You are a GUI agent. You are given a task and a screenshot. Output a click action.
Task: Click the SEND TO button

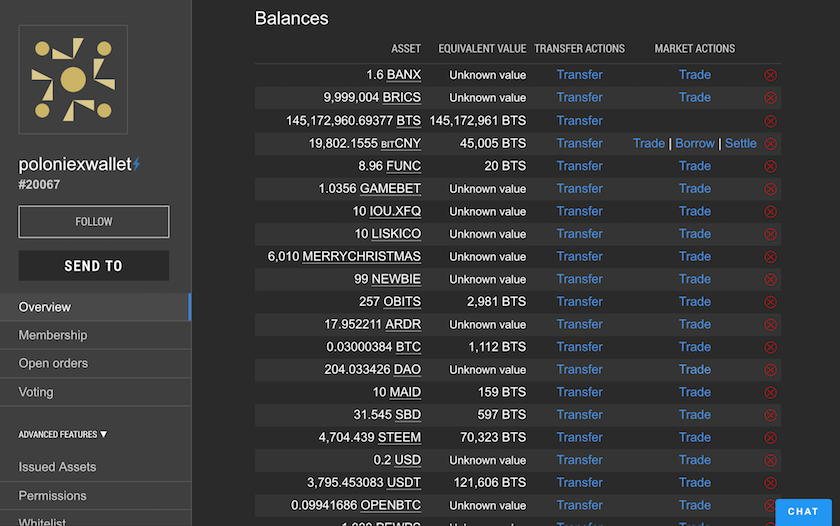[94, 266]
